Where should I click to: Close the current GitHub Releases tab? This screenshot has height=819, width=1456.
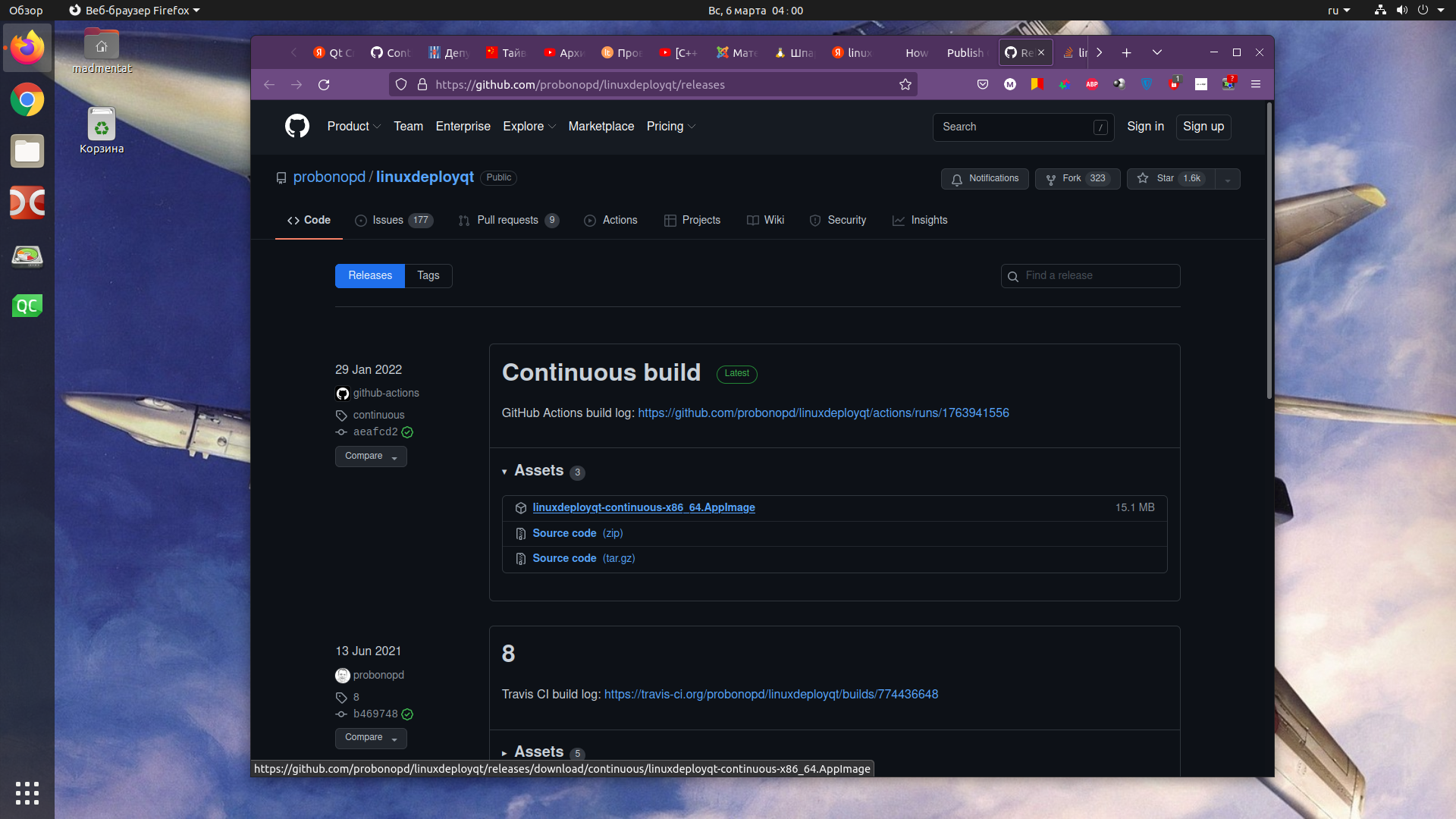click(x=1041, y=52)
